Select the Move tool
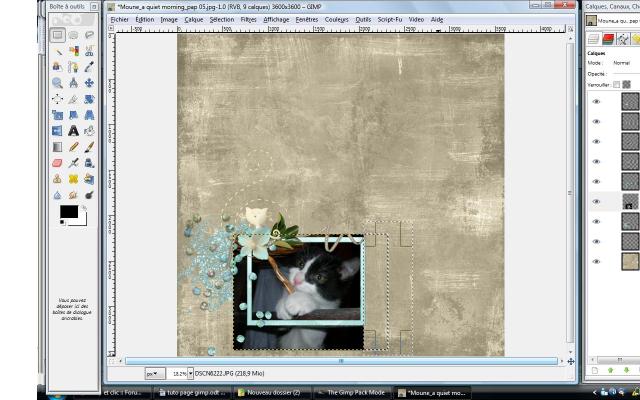This screenshot has width=640, height=400. (89, 83)
